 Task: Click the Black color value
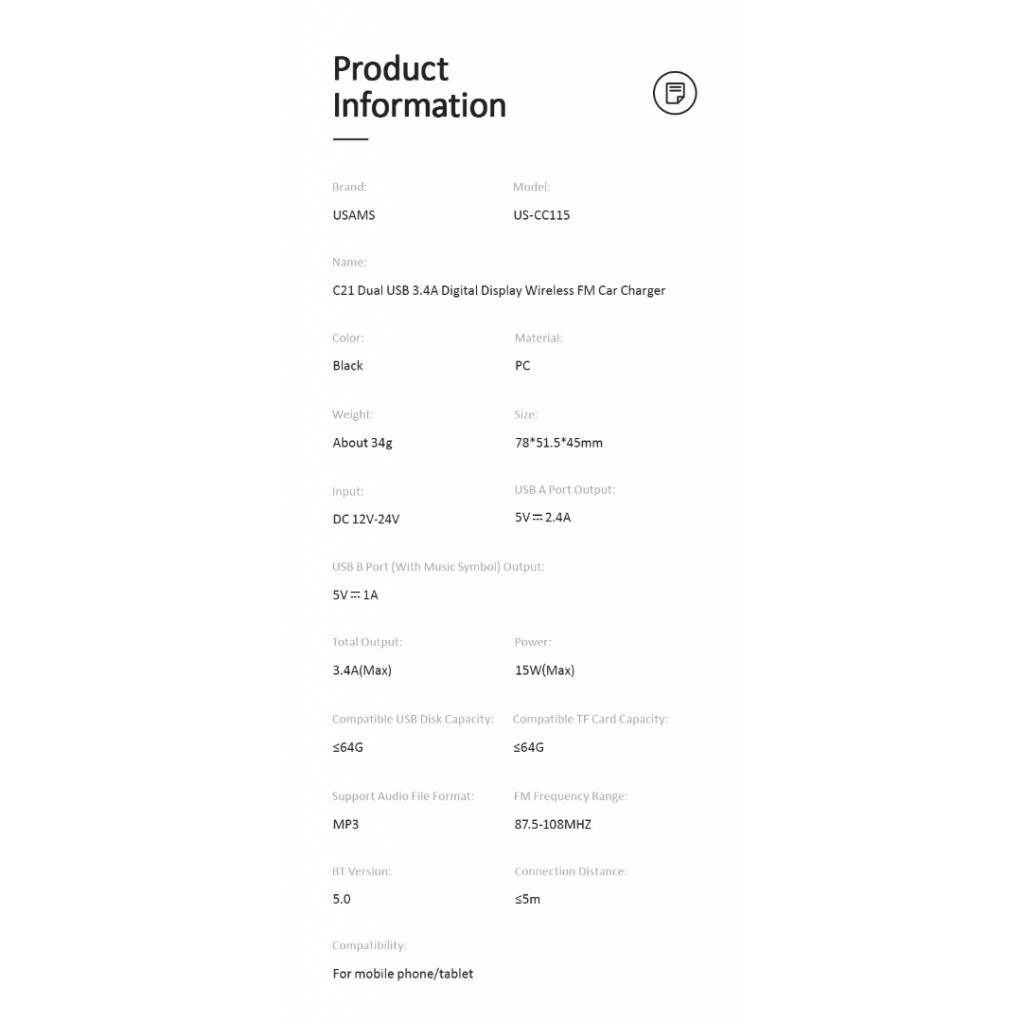347,366
